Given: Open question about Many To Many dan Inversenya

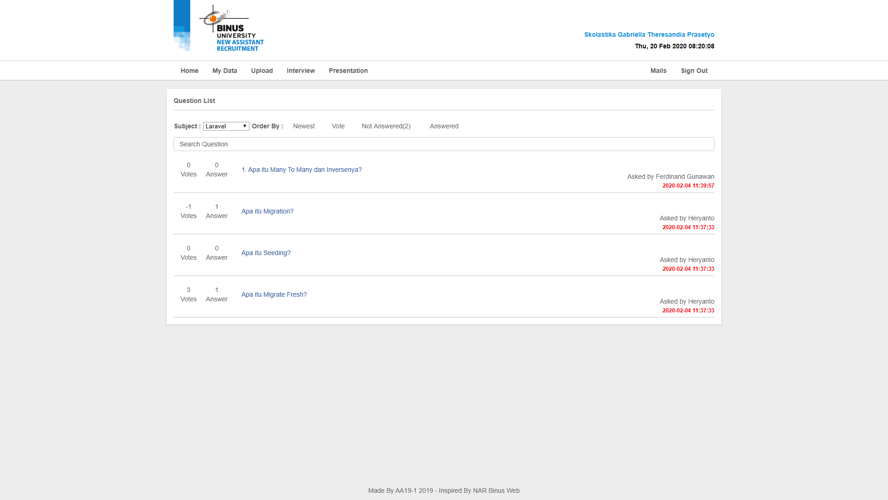Looking at the screenshot, I should coord(301,170).
